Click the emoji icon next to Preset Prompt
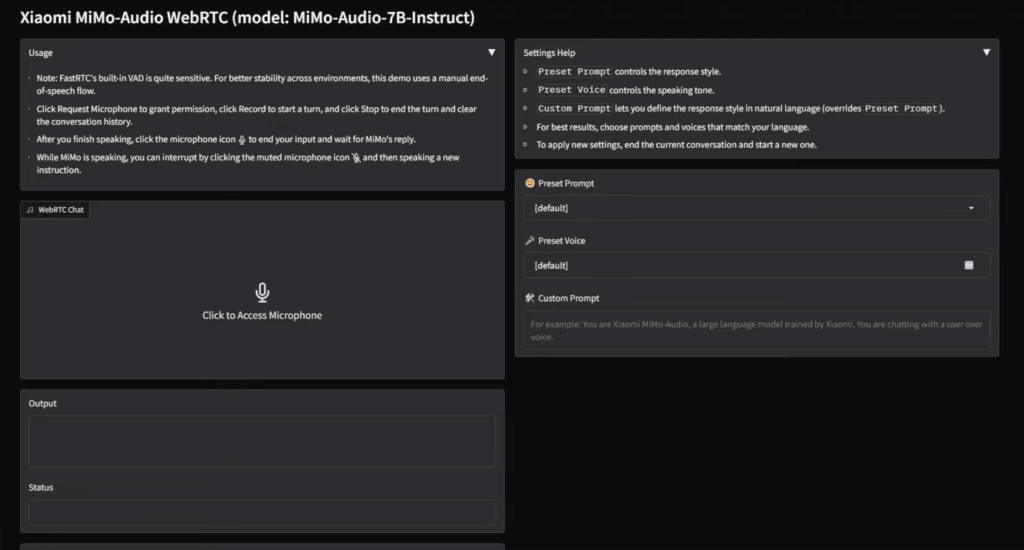The image size is (1024, 550). pyautogui.click(x=529, y=184)
